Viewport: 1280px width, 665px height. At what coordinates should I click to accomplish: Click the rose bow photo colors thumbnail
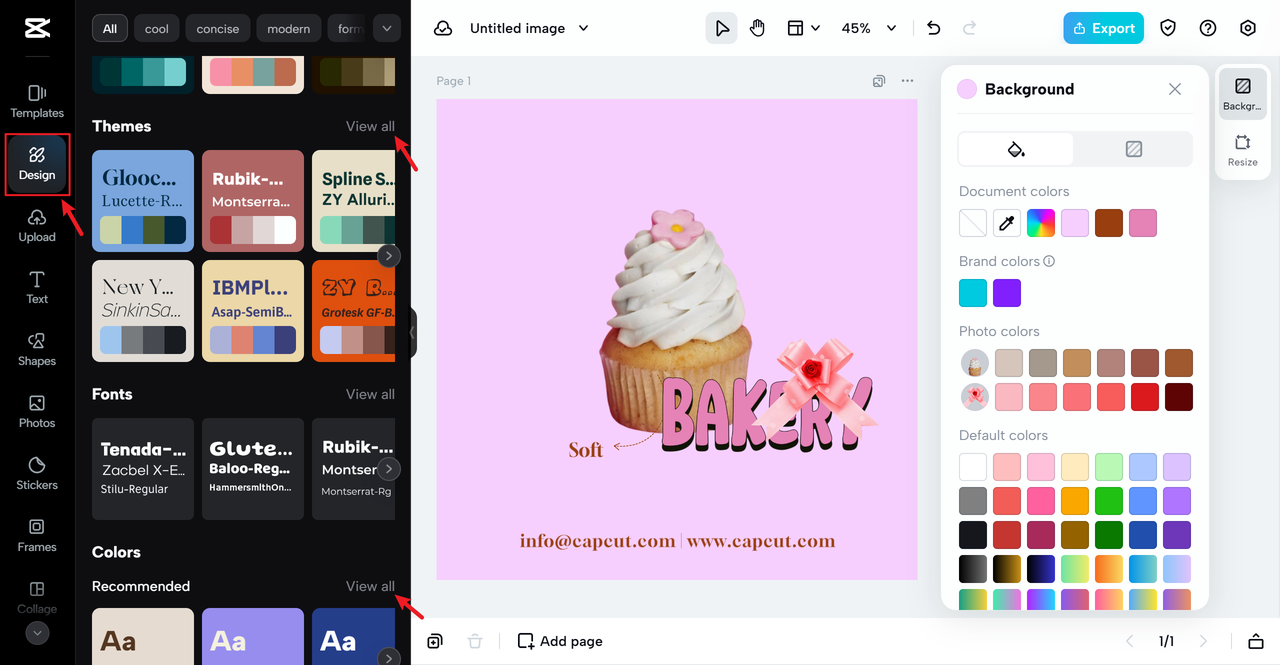975,397
